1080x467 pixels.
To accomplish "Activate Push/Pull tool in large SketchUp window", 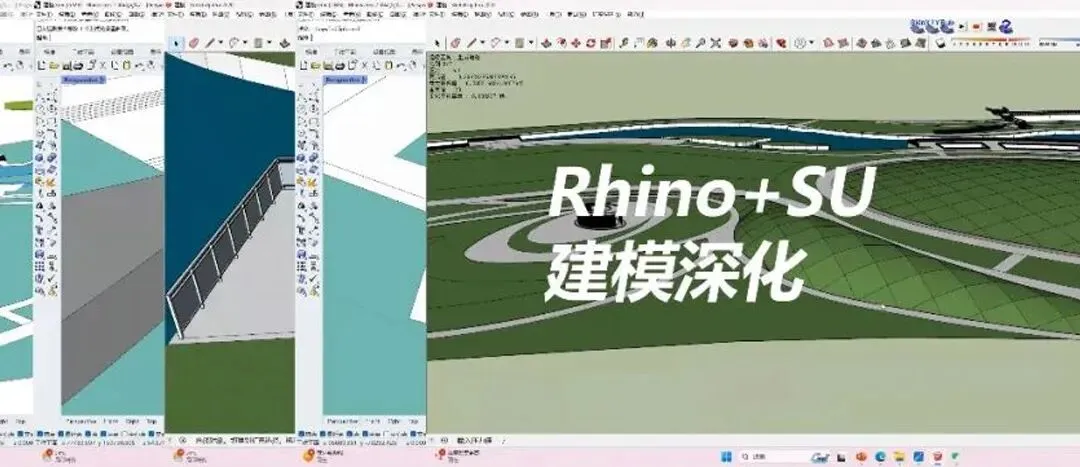I will 546,43.
